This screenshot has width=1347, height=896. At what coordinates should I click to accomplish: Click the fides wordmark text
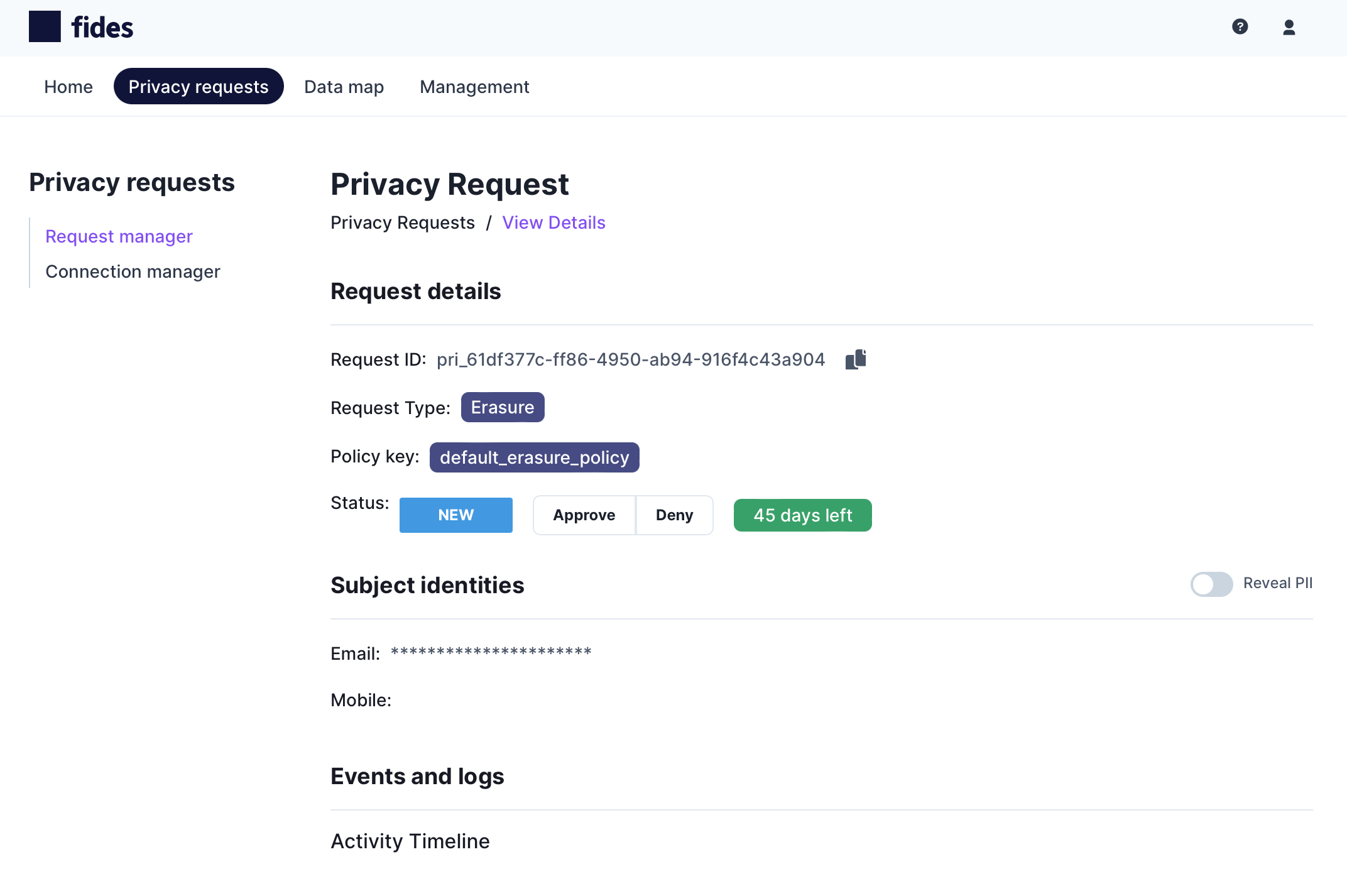(x=102, y=27)
